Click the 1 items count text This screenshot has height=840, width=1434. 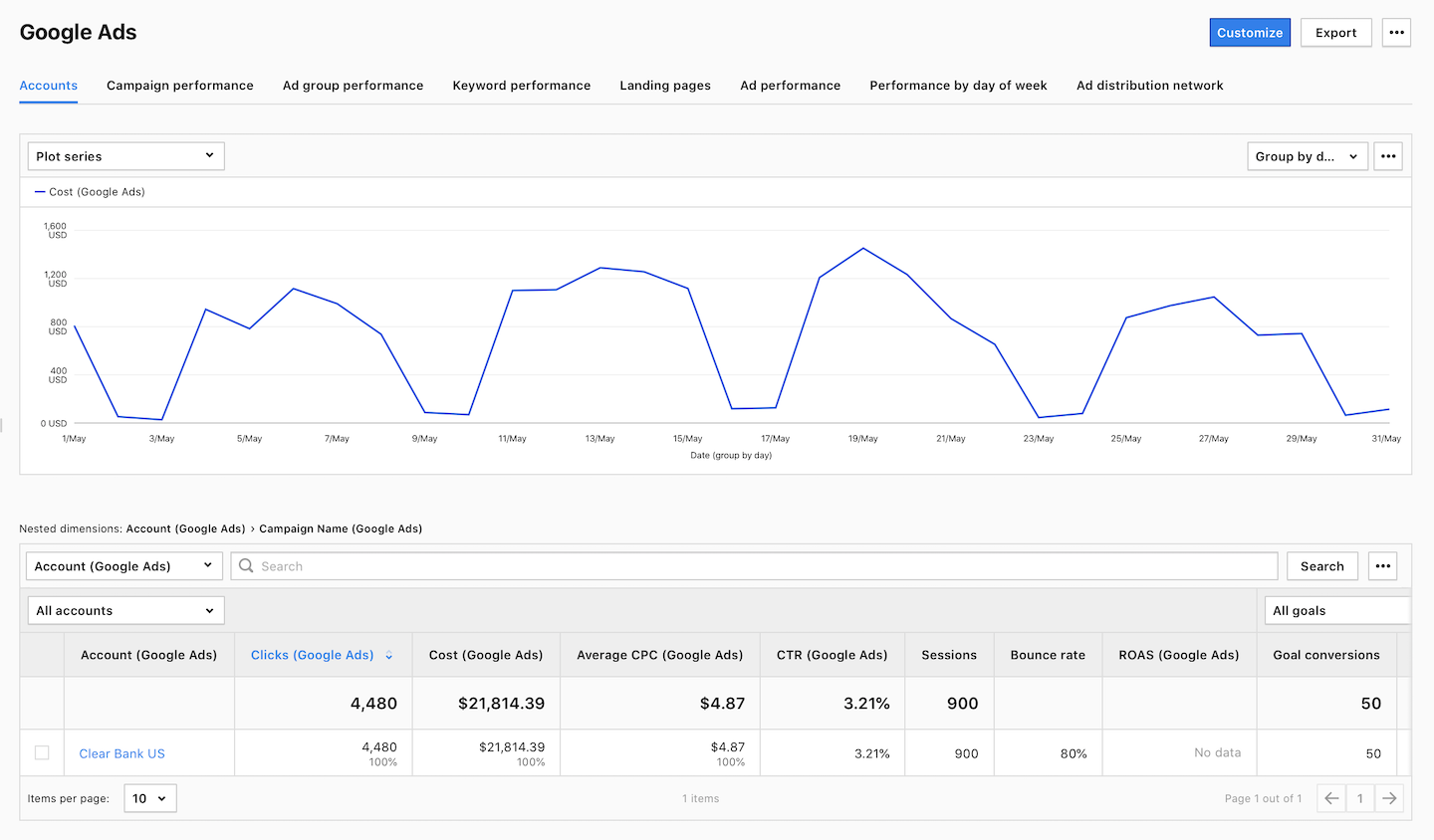(x=701, y=798)
